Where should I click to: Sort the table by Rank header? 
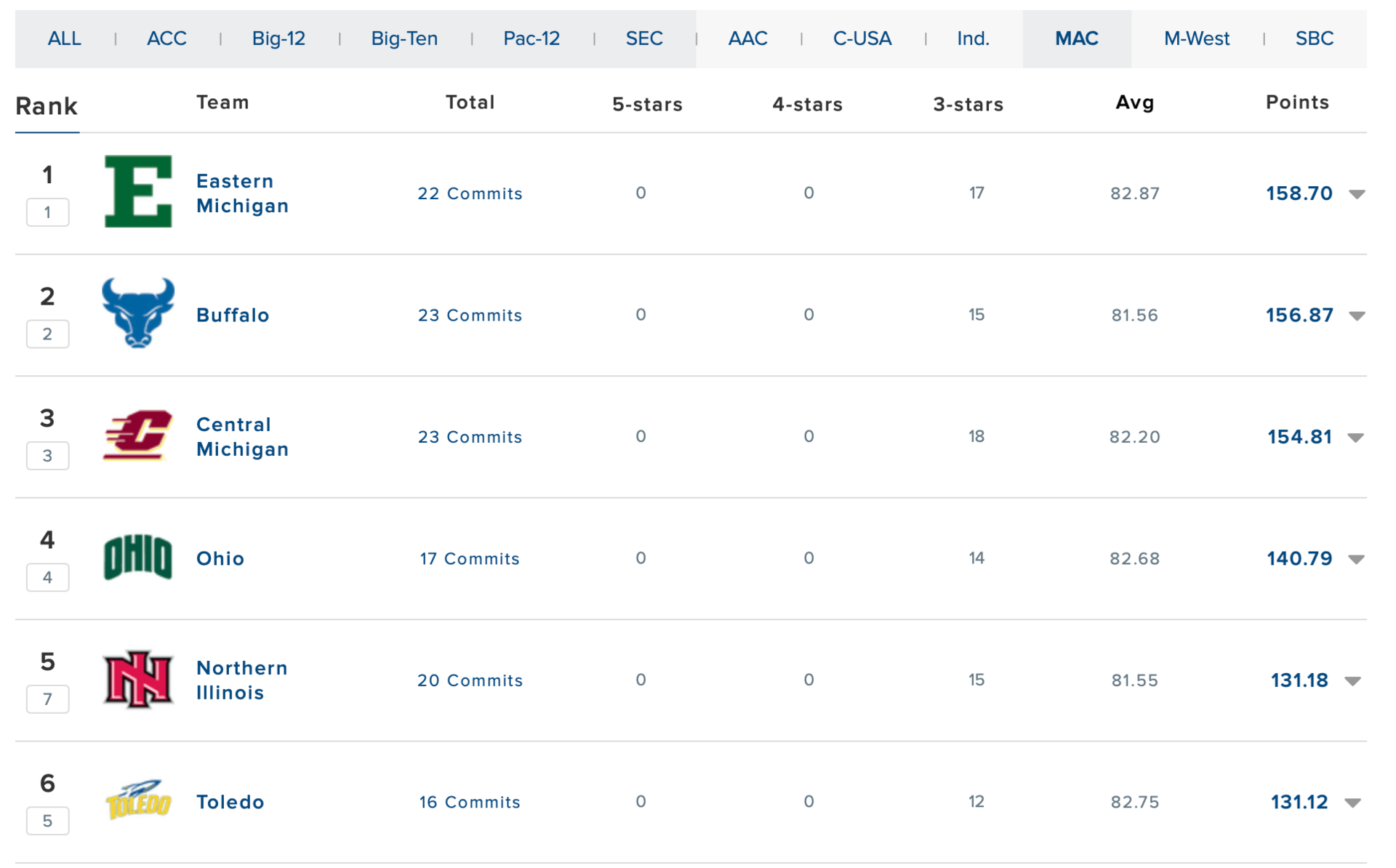coord(47,107)
